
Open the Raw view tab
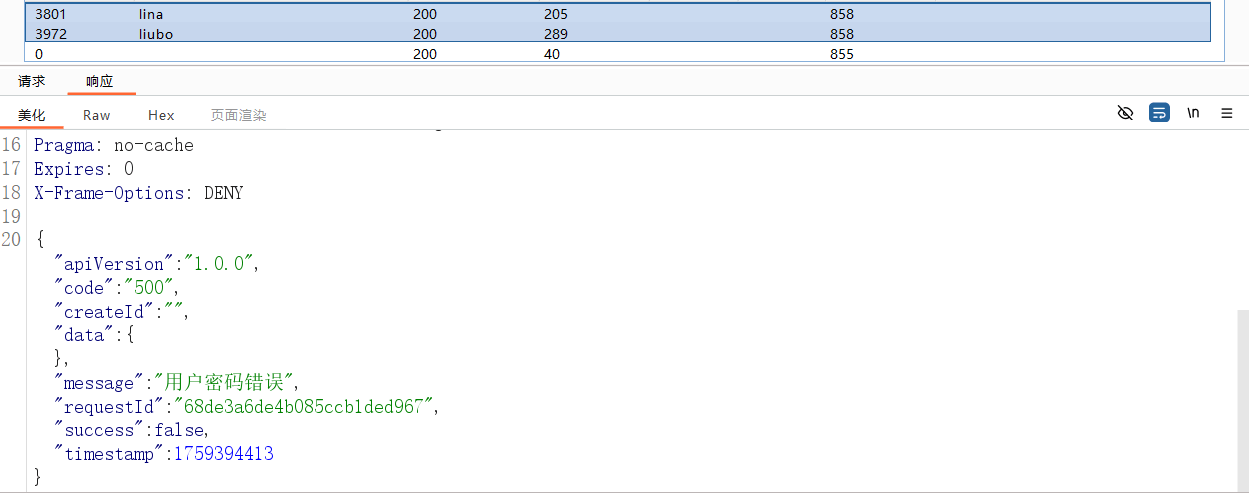coord(97,115)
